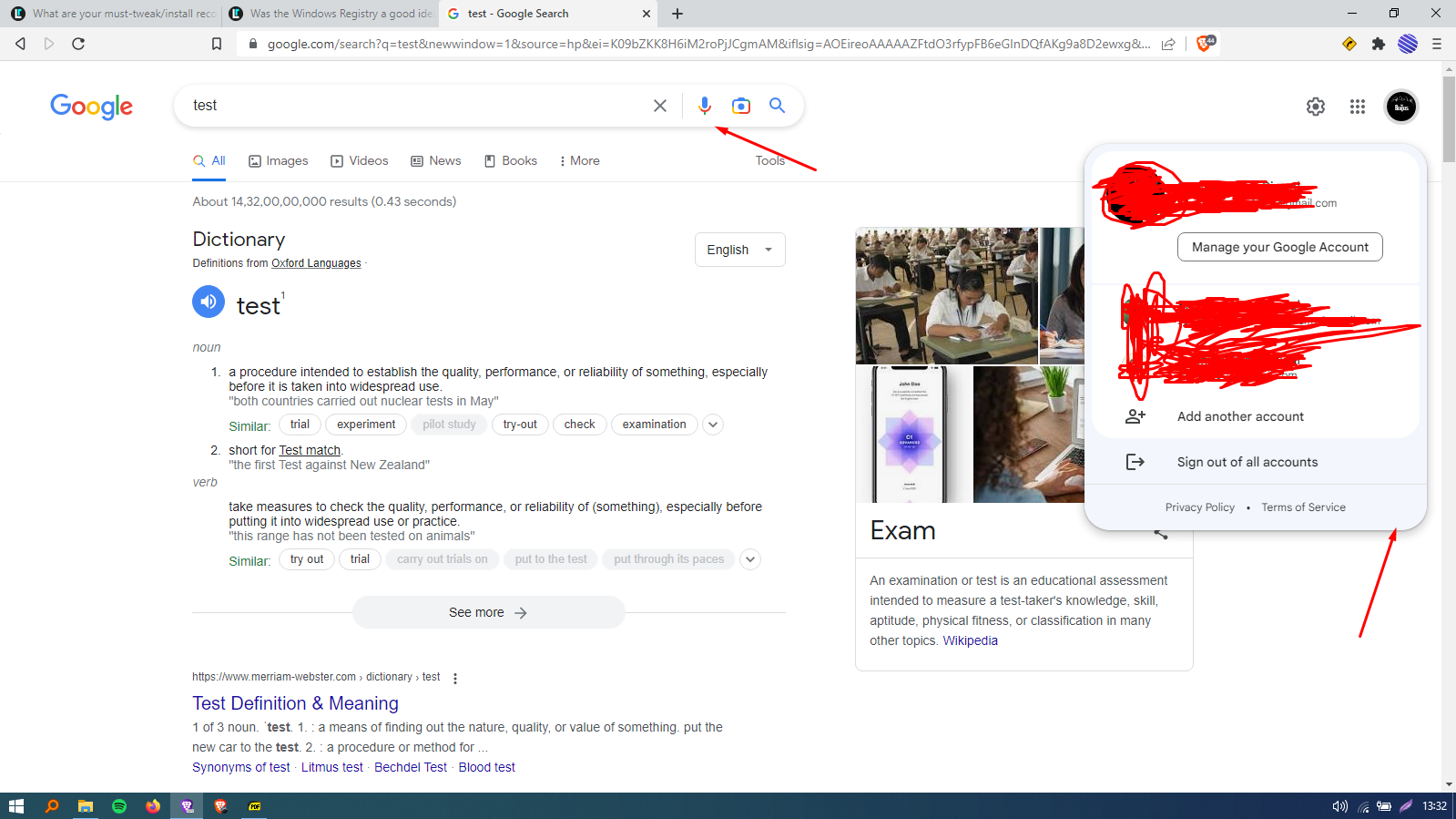This screenshot has height=819, width=1456.
Task: Open Windows Start menu
Action: point(15,806)
